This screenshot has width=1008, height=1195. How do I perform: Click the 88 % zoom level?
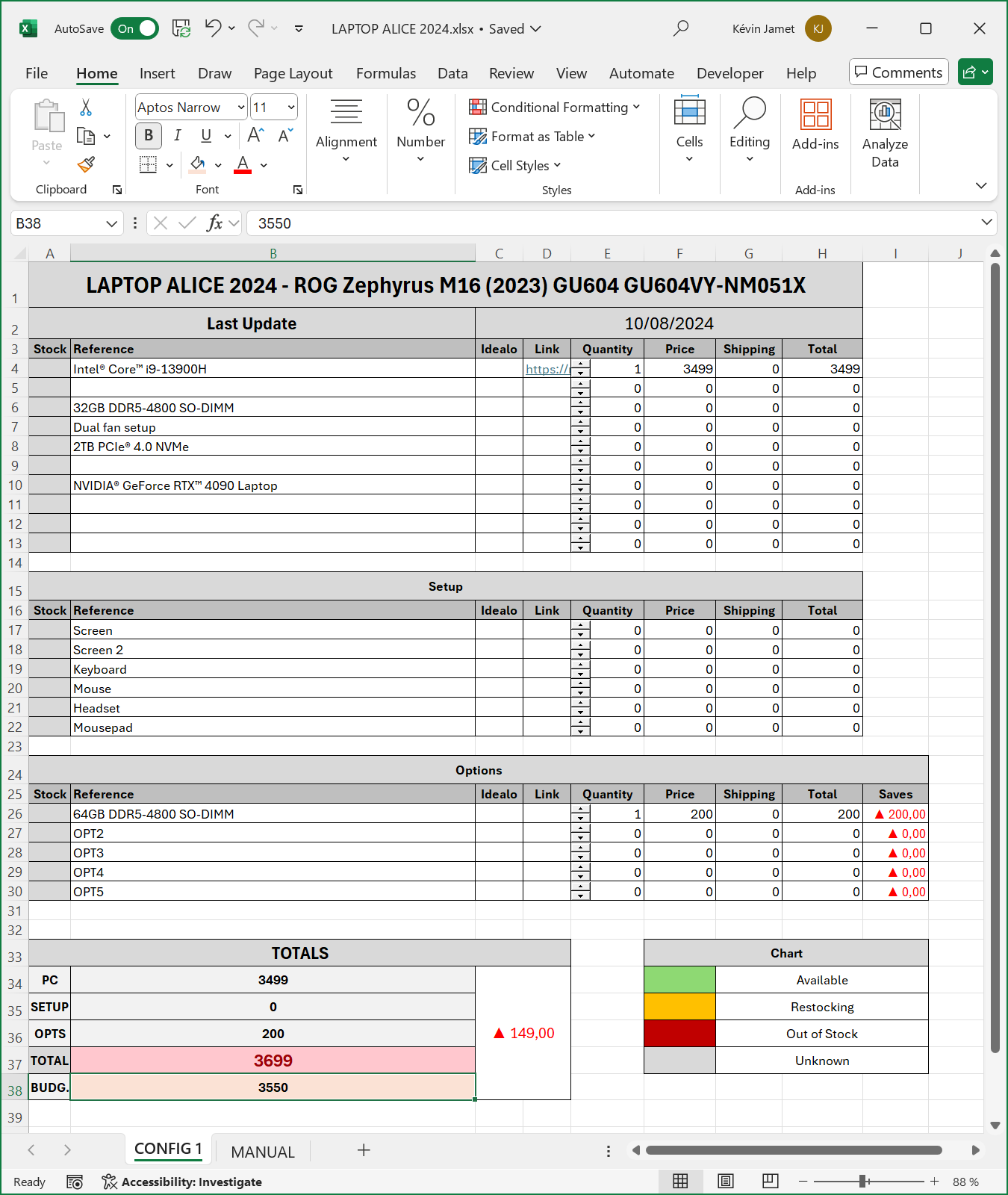point(965,1182)
